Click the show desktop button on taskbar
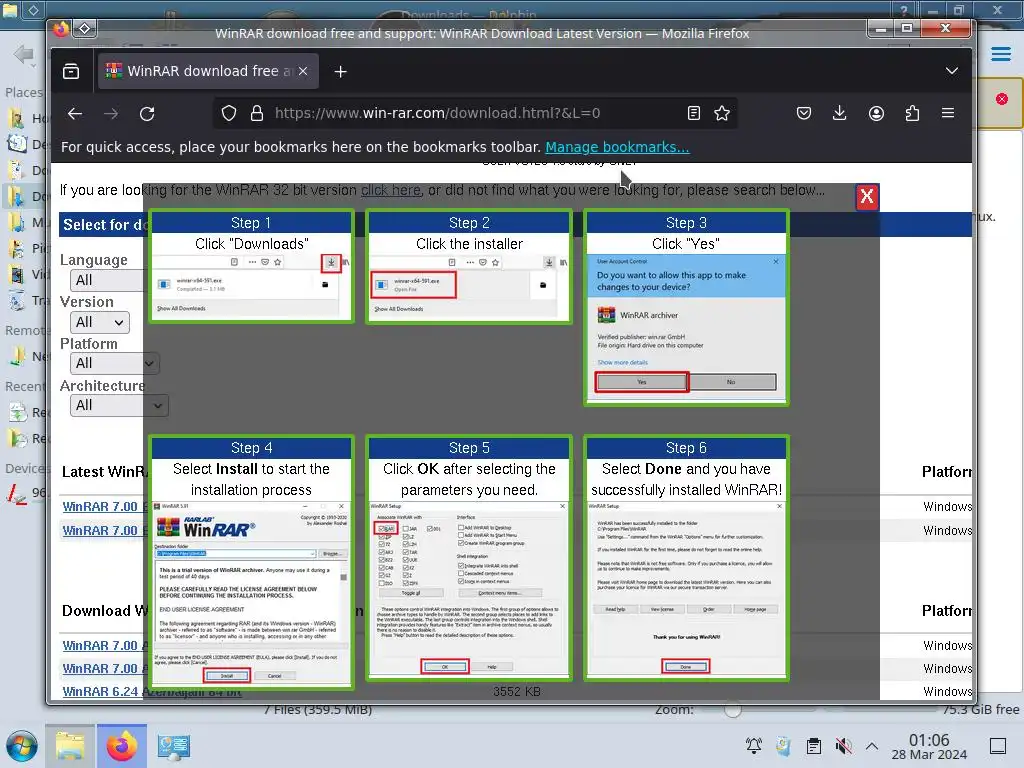Viewport: 1024px width, 768px height. click(998, 746)
